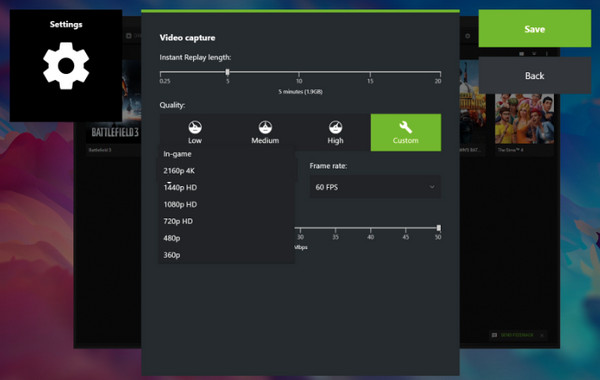Screen dimensions: 600x380
Task: Open the Frame rate dropdown showing 60 FPS
Action: point(375,187)
